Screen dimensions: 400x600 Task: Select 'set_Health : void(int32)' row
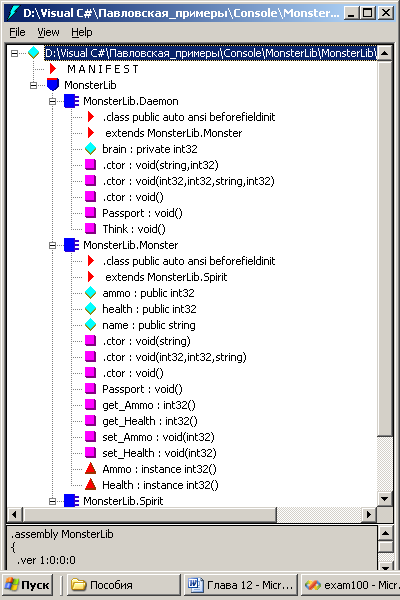click(159, 453)
